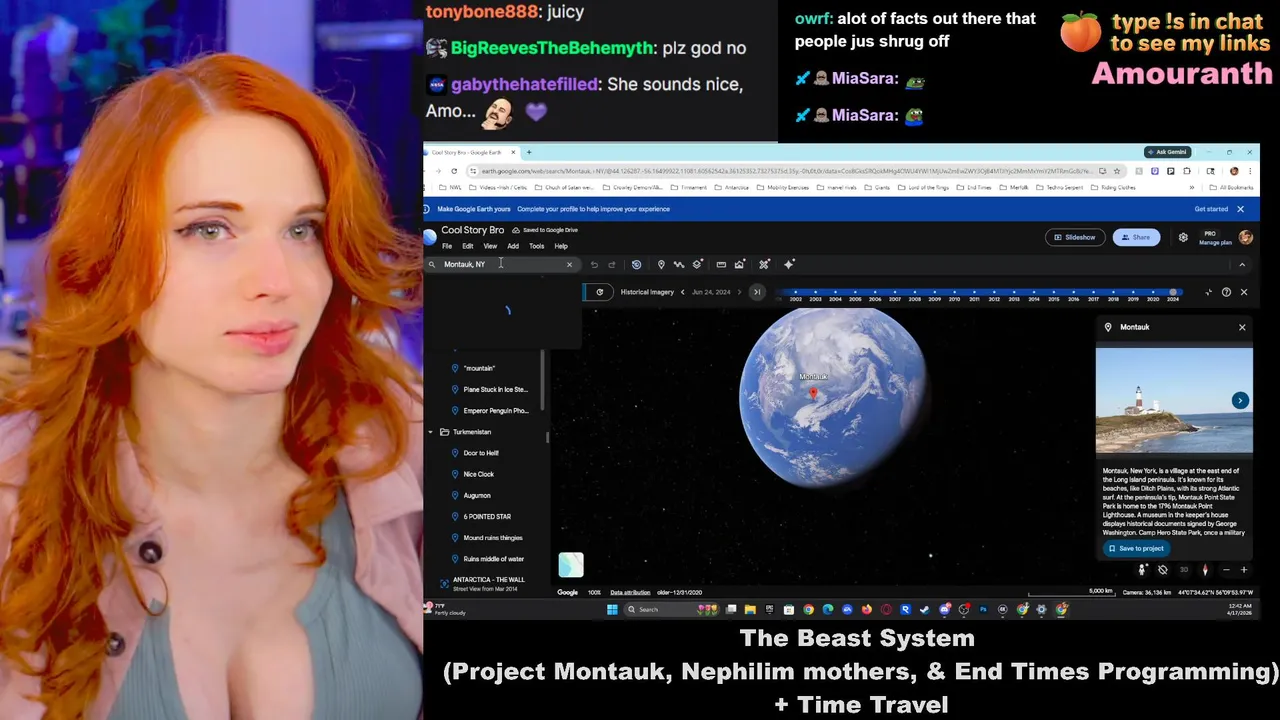Screen dimensions: 1280x720
Task: Click the search magnifier icon
Action: [x=432, y=264]
